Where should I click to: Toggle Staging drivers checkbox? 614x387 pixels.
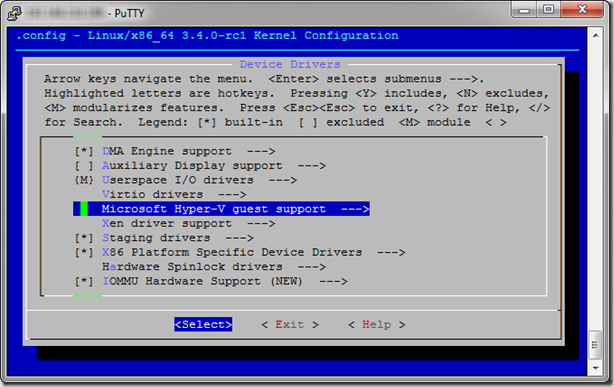[x=84, y=238]
